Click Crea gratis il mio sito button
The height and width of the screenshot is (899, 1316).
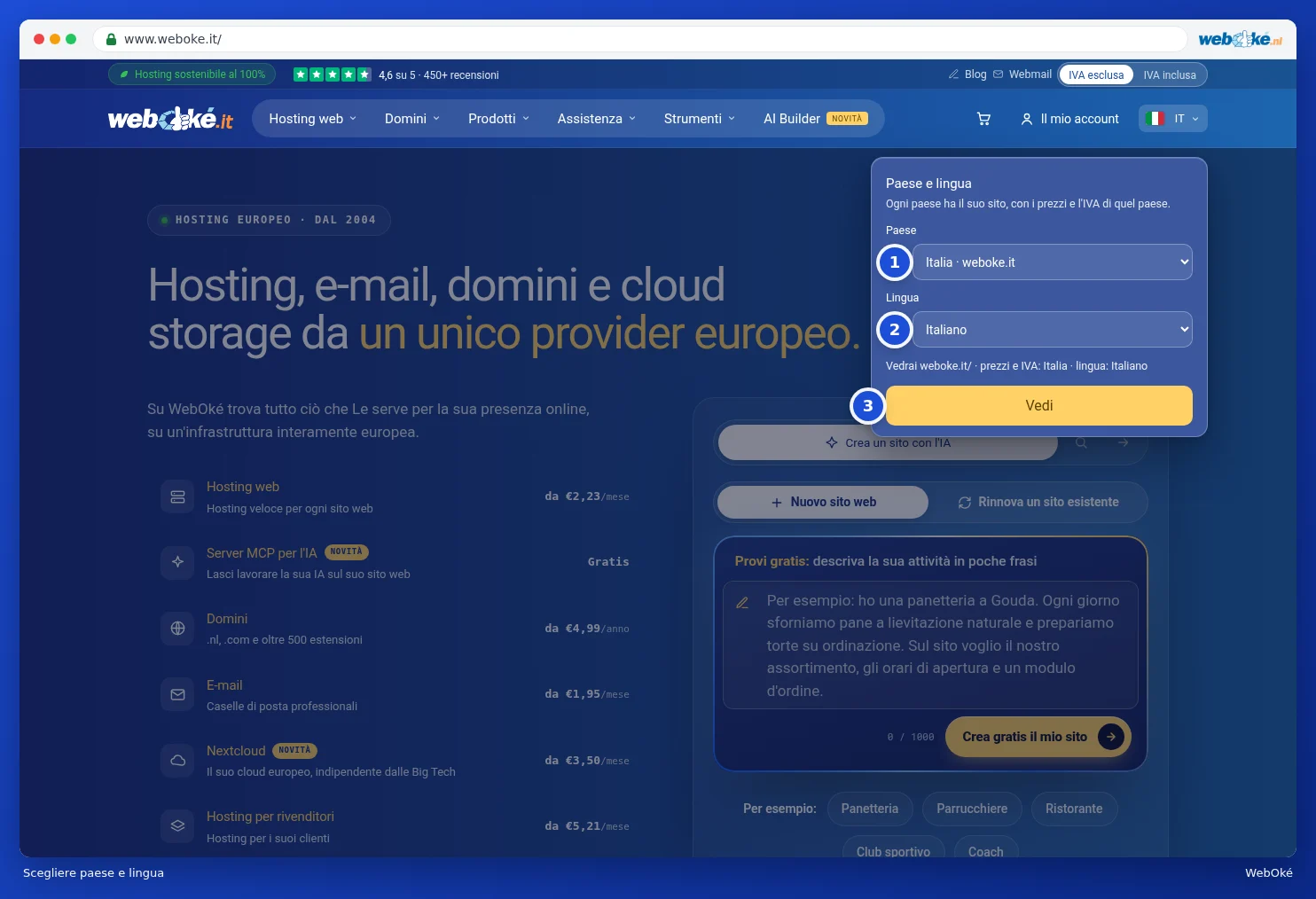[1038, 737]
